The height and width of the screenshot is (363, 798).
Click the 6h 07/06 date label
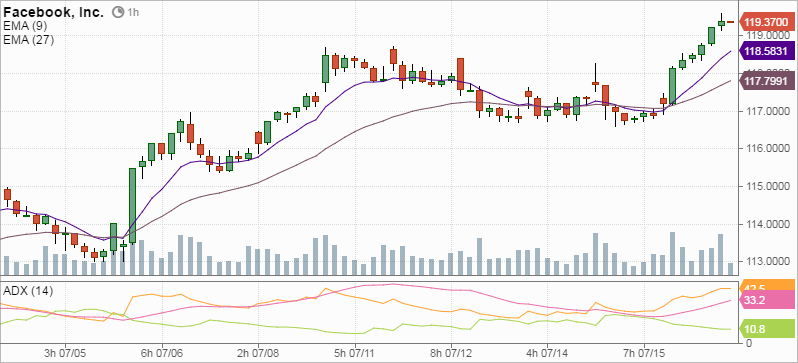(162, 352)
